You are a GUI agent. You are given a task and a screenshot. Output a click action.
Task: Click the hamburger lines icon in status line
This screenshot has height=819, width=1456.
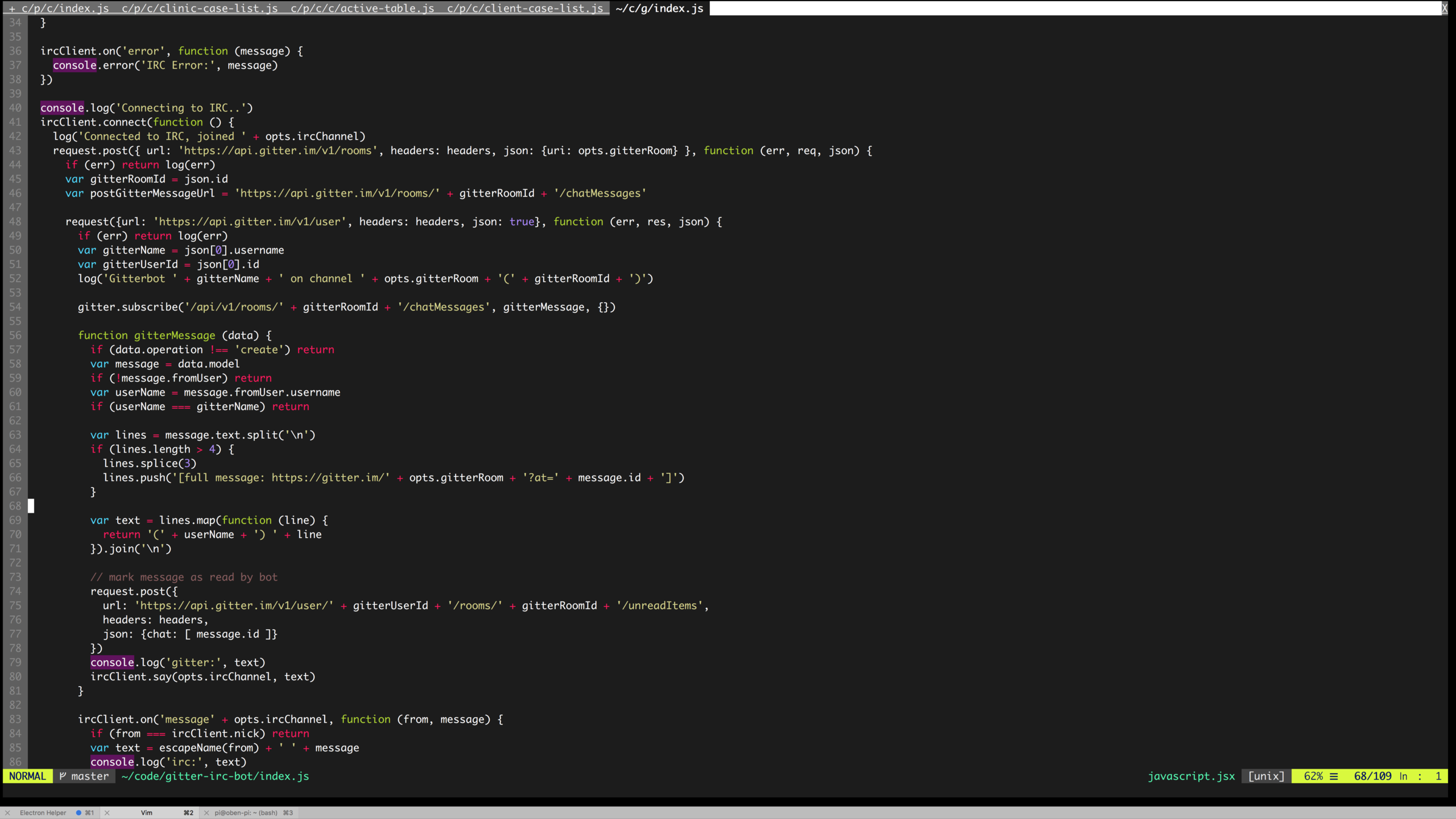(x=1334, y=776)
